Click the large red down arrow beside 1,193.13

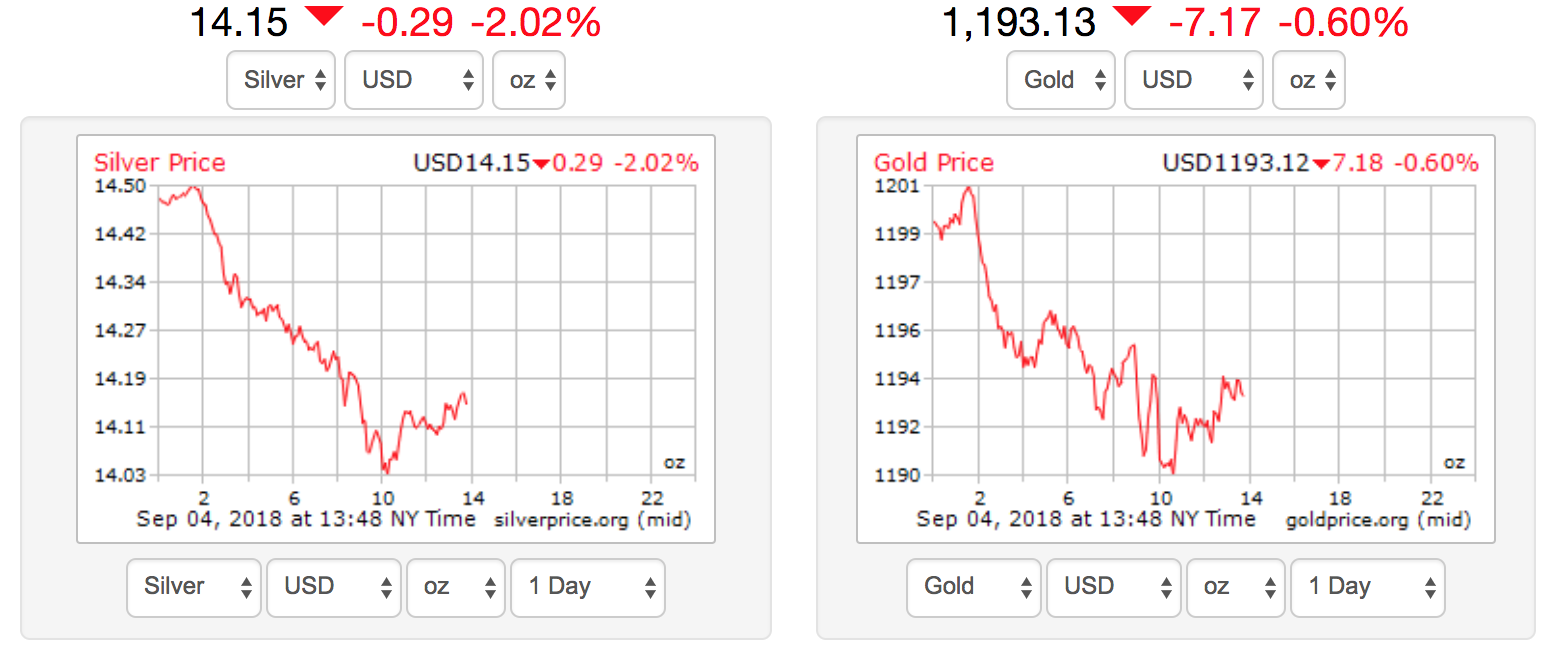click(1132, 17)
